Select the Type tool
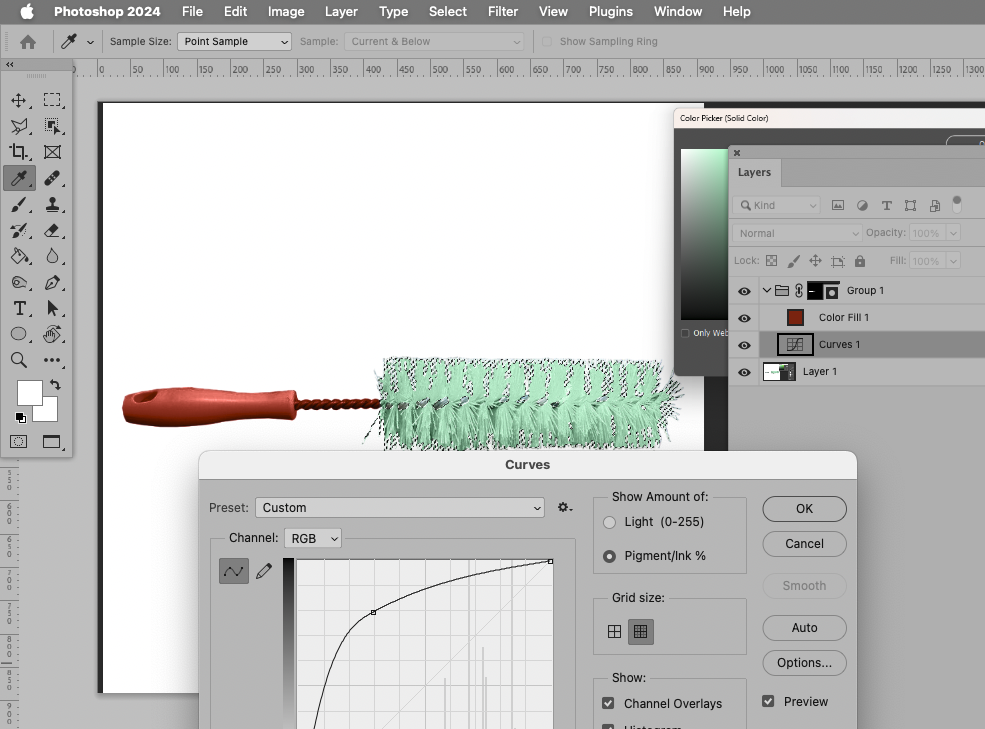Viewport: 985px width, 729px height. tap(22, 308)
